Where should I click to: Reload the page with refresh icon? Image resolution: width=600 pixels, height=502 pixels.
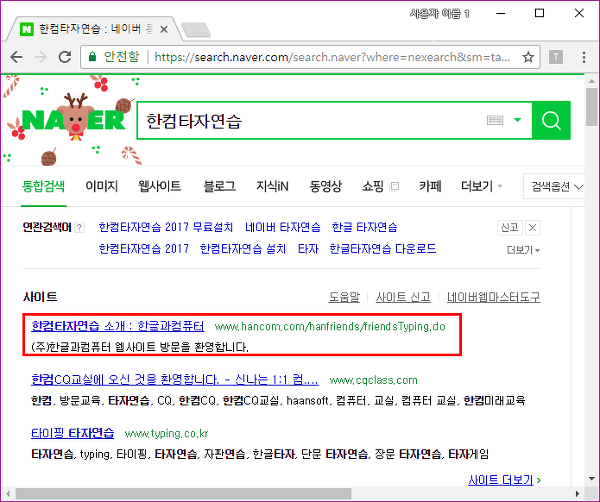(65, 57)
